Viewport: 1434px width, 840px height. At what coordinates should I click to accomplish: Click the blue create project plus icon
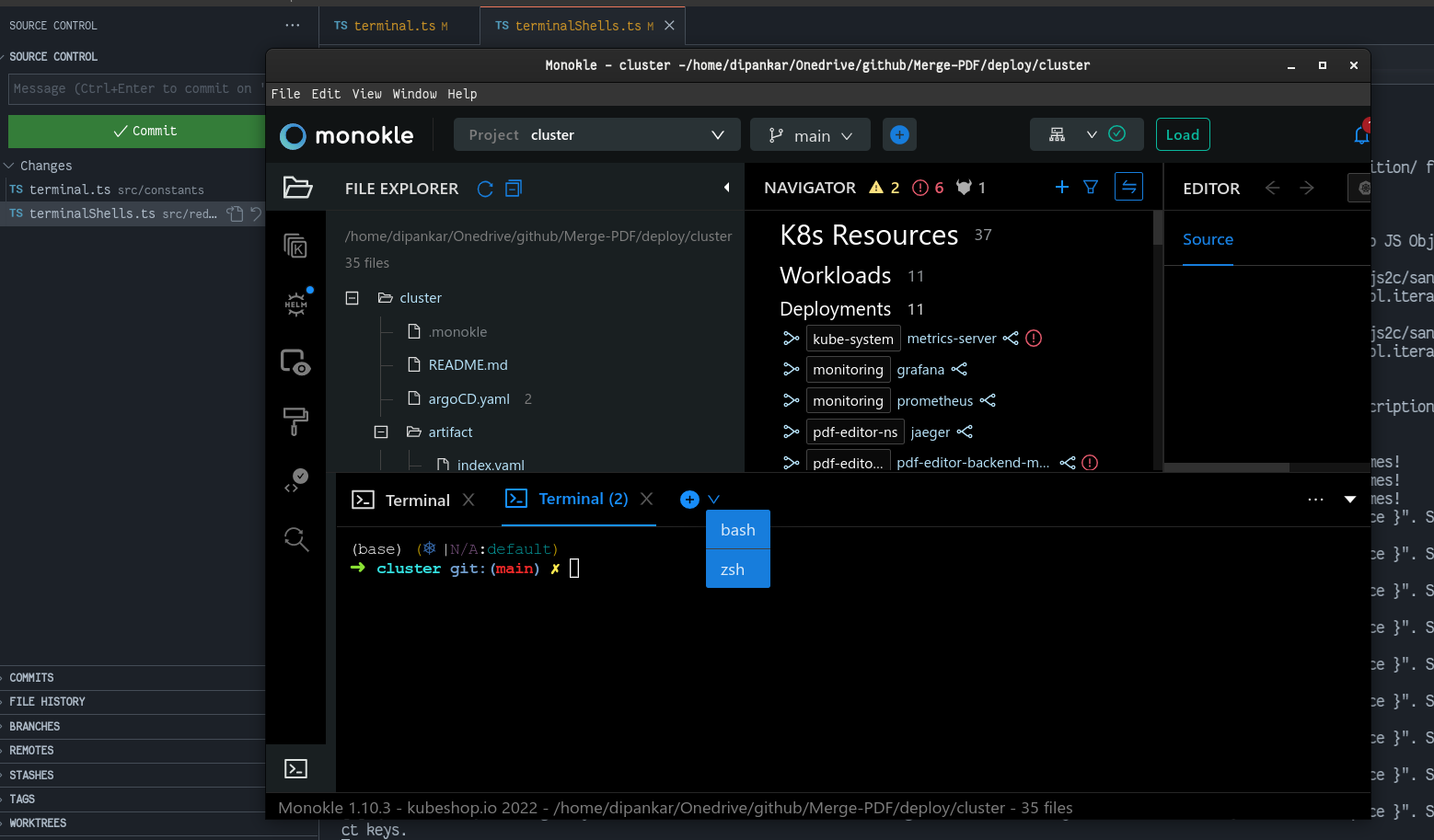pos(899,134)
